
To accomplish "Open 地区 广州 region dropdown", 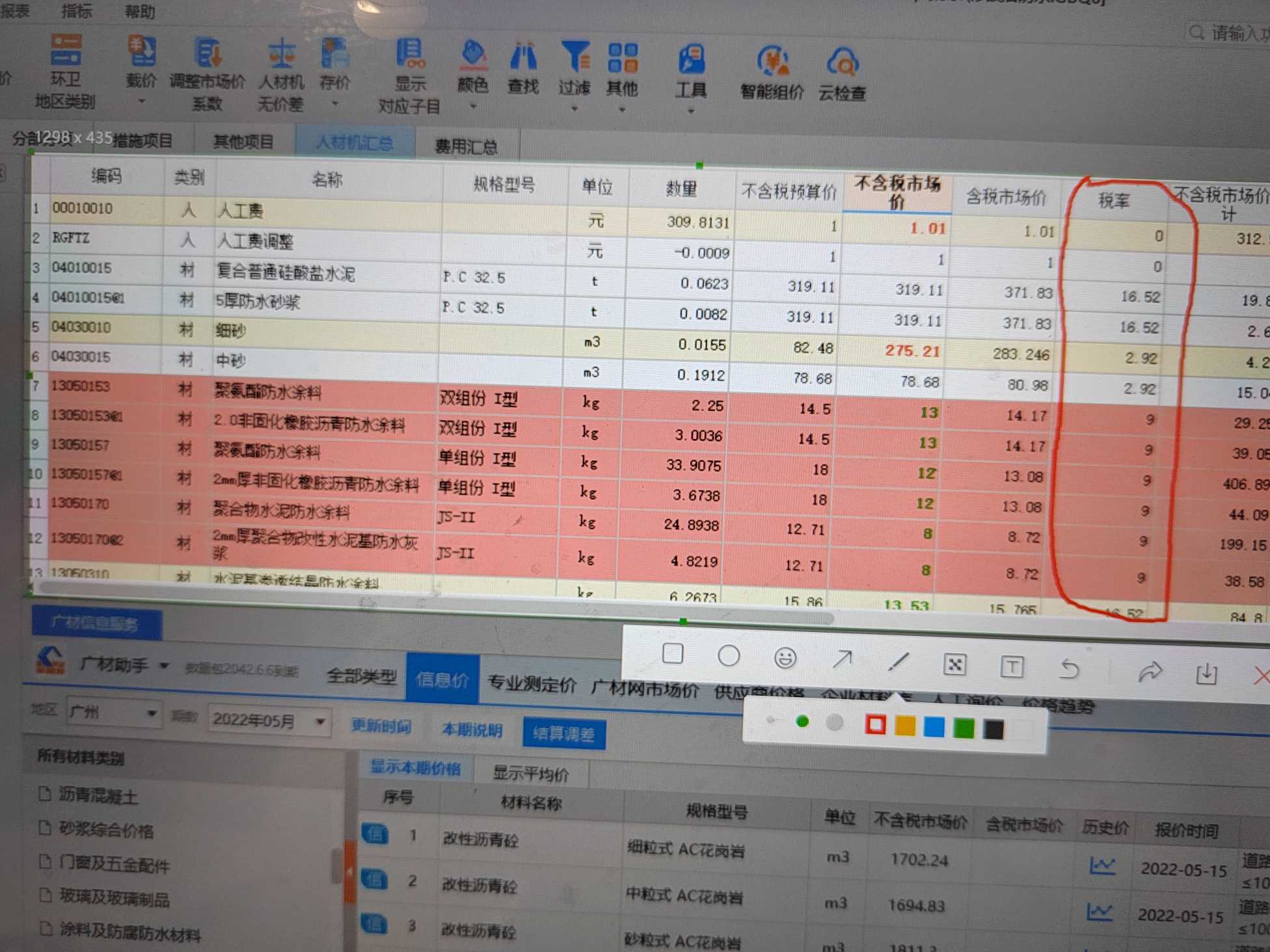I will click(x=114, y=713).
